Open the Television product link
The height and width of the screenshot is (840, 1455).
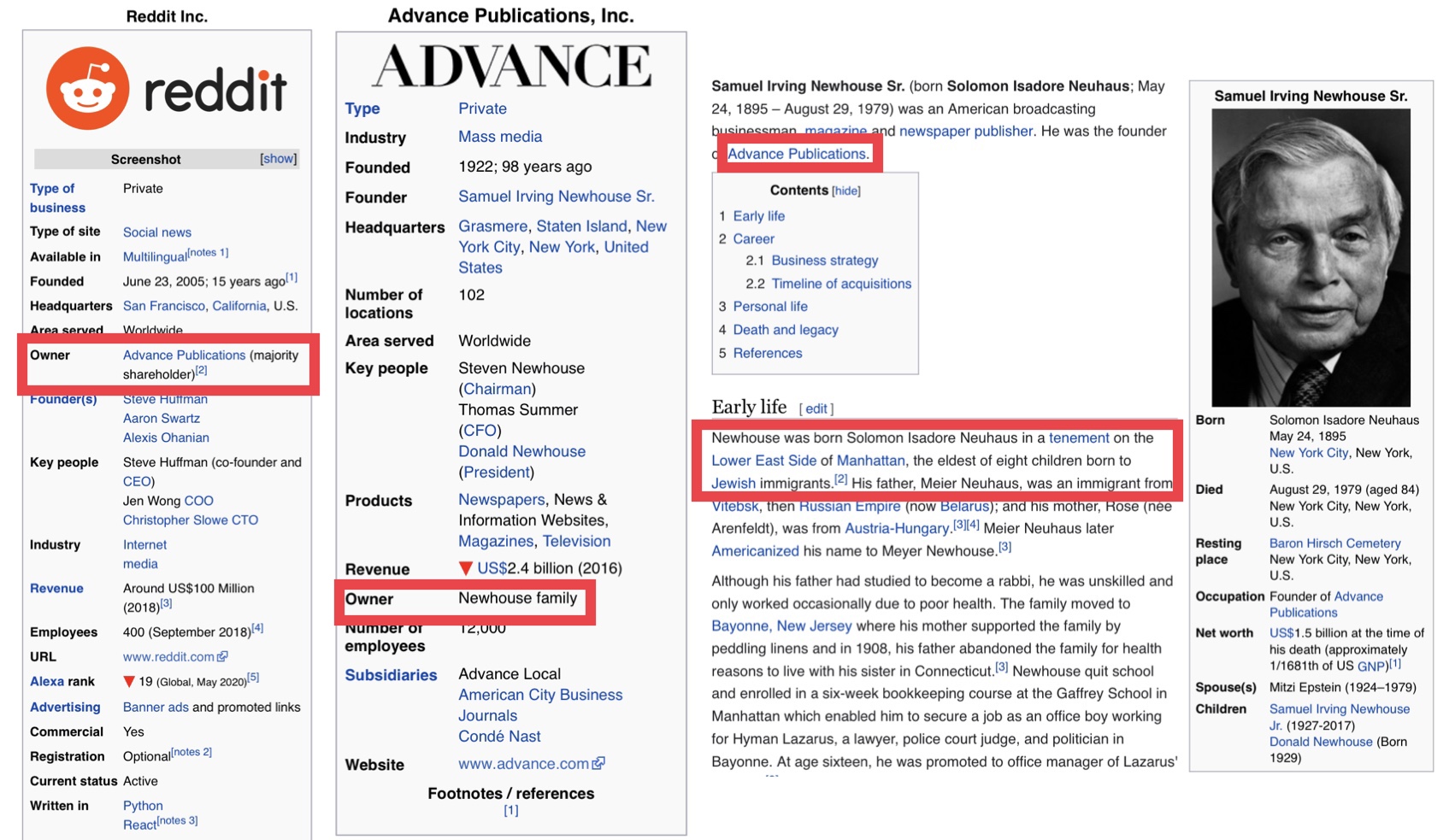pos(576,541)
